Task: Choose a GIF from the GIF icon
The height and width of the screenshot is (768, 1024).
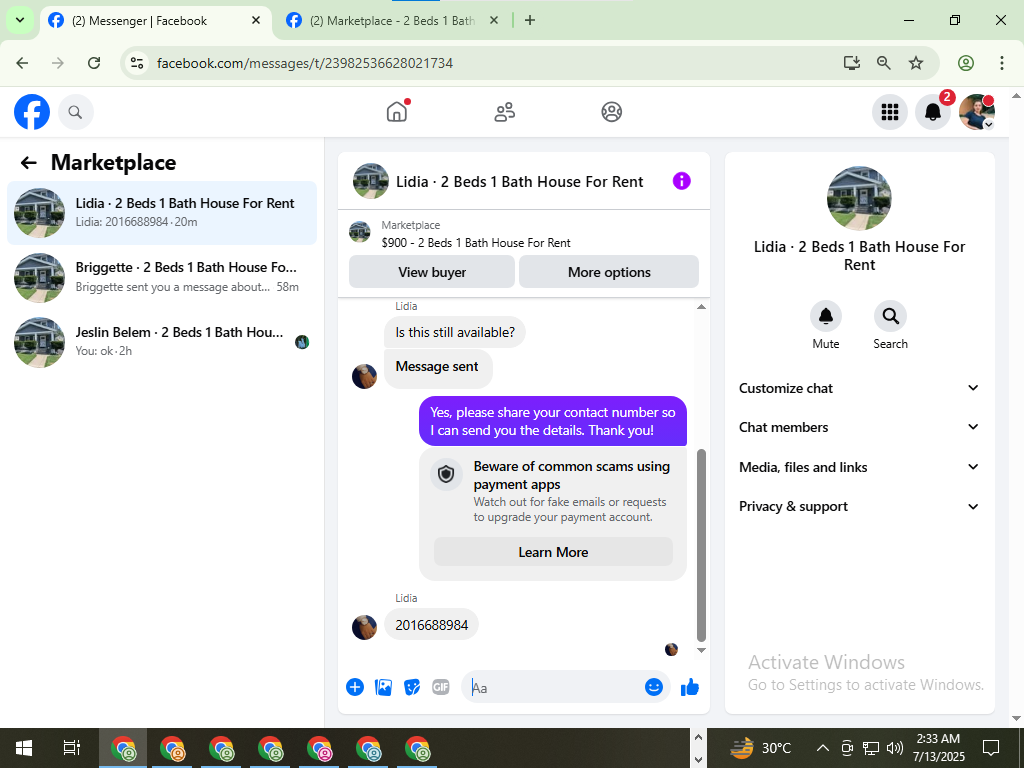Action: click(x=441, y=687)
